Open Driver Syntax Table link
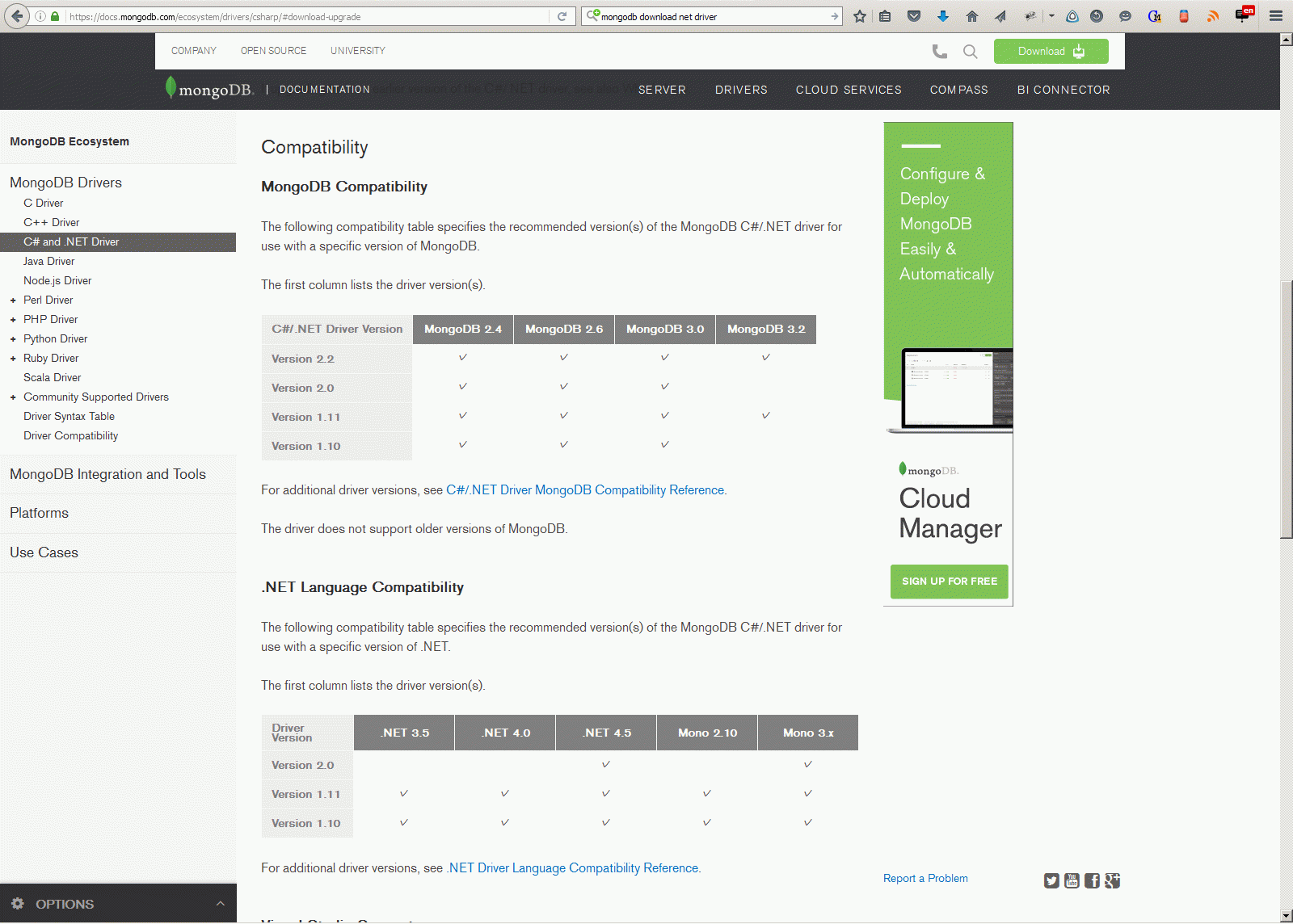Viewport: 1293px width, 924px height. coord(69,417)
